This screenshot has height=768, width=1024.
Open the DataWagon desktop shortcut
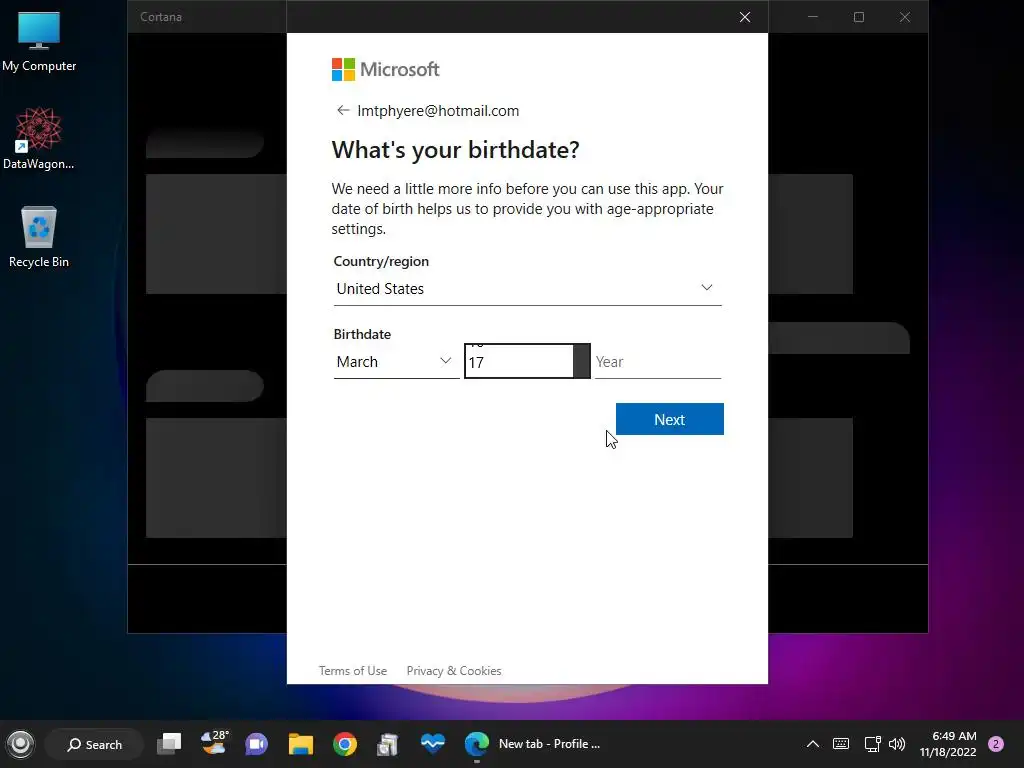[x=39, y=138]
